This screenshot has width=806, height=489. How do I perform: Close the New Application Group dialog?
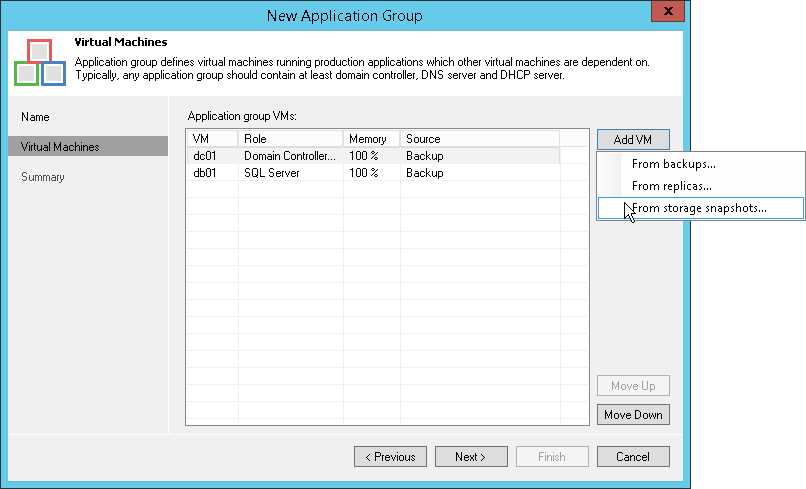tap(666, 14)
